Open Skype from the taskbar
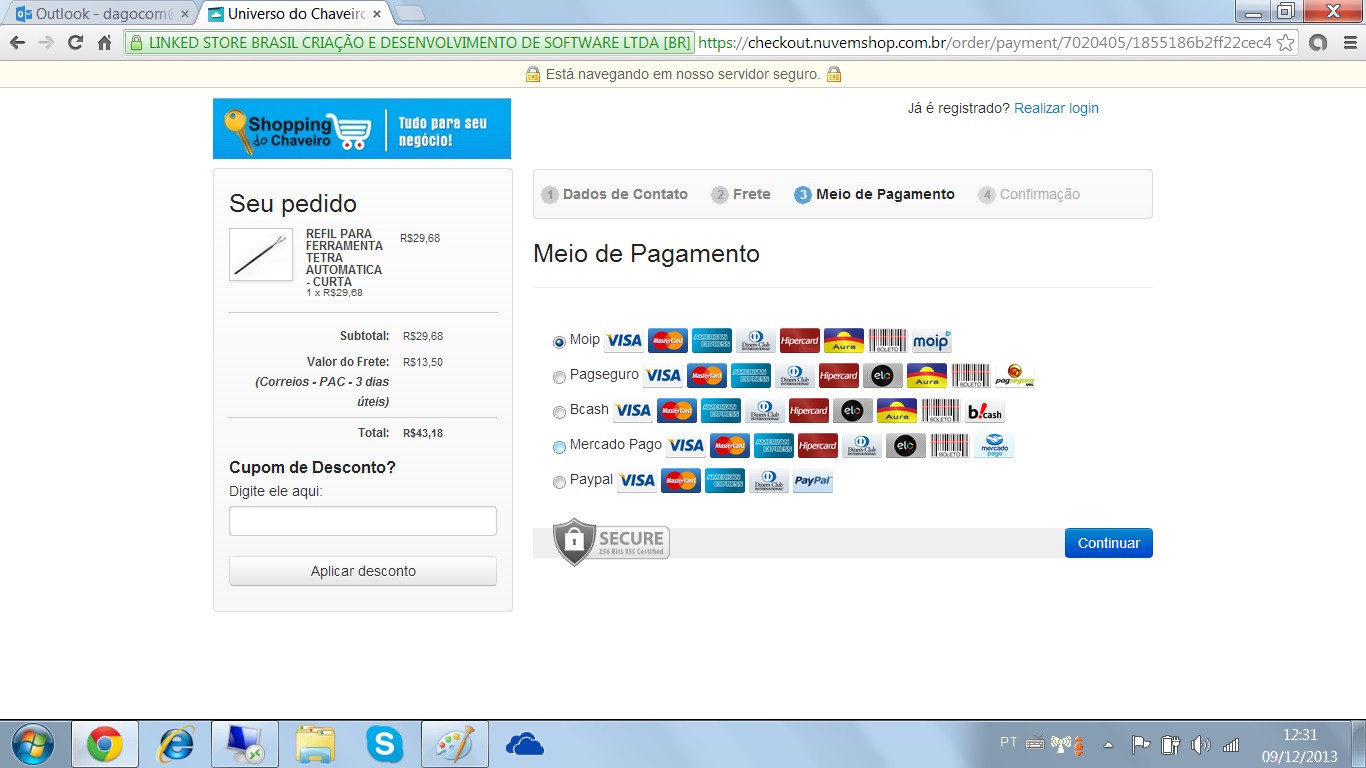The height and width of the screenshot is (768, 1366). (x=385, y=744)
